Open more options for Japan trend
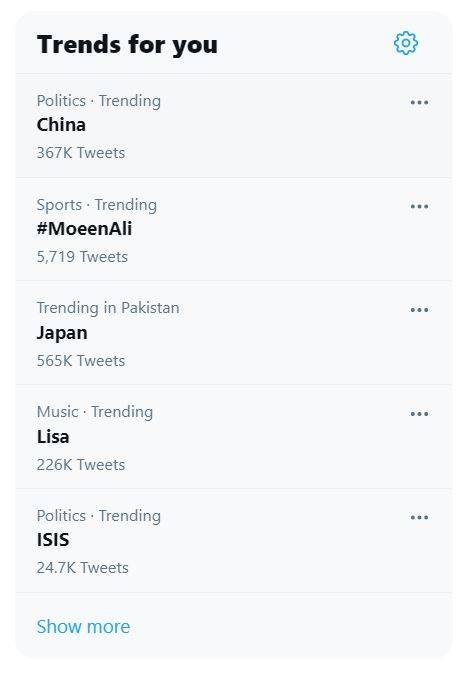This screenshot has height=674, width=472. pos(419,310)
